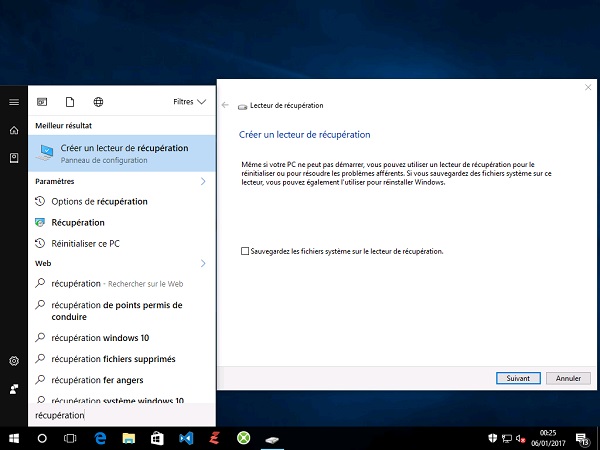600x450 pixels.
Task: Toggle the hamburger menu in search panel
Action: 14,102
